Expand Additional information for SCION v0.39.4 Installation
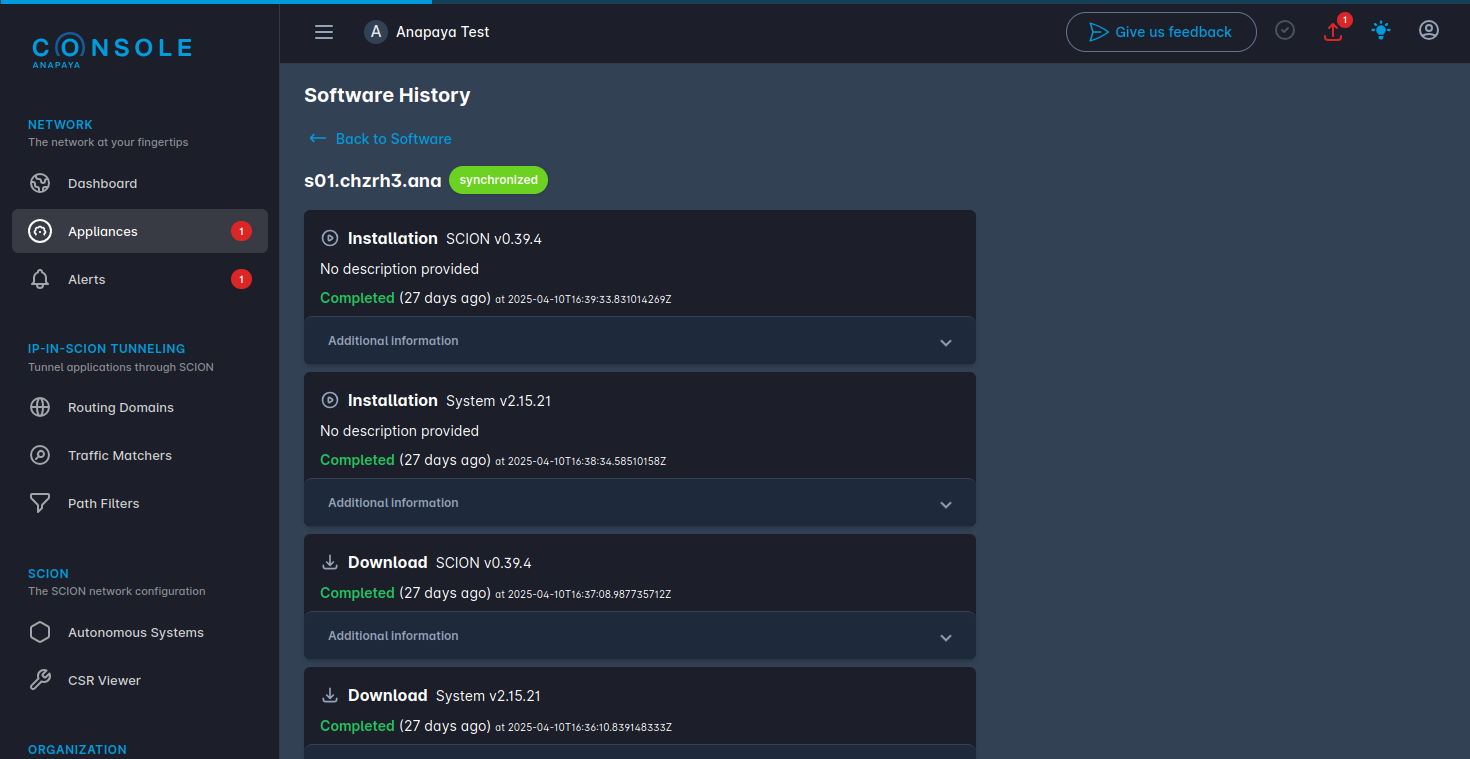The width and height of the screenshot is (1470, 759). click(x=639, y=342)
